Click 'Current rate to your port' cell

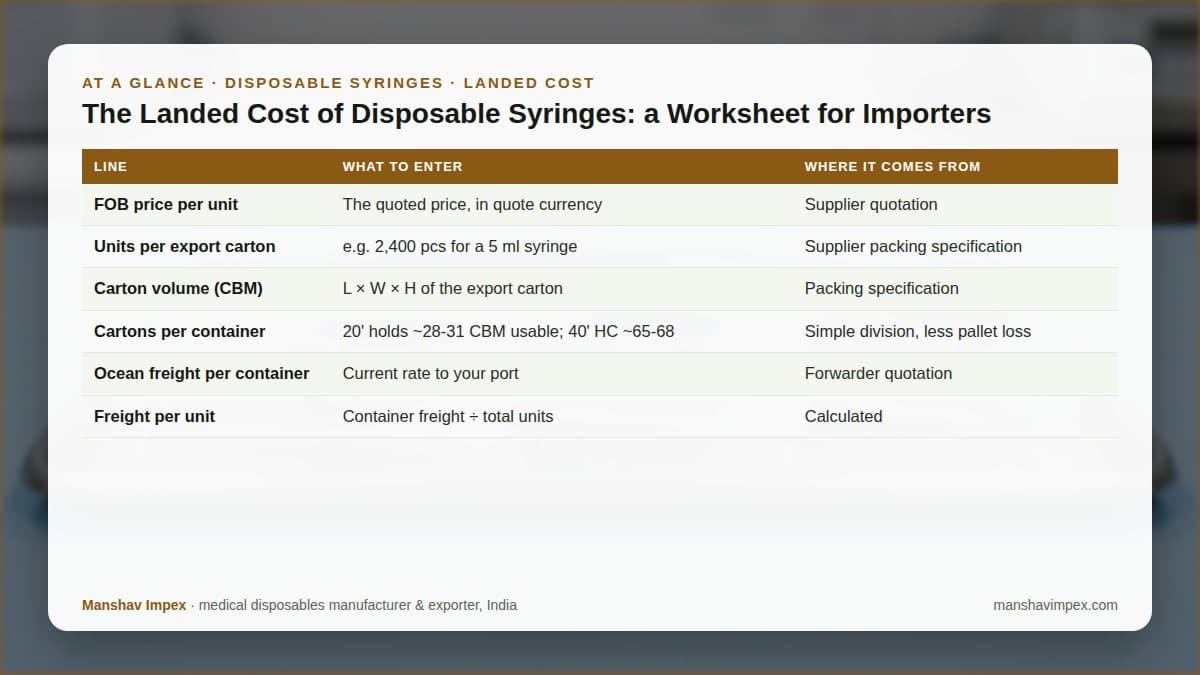pos(430,373)
